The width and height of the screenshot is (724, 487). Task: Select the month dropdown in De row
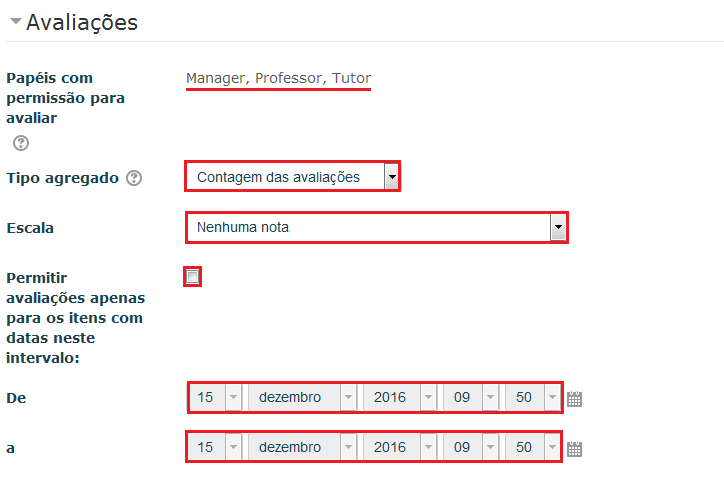[x=302, y=397]
